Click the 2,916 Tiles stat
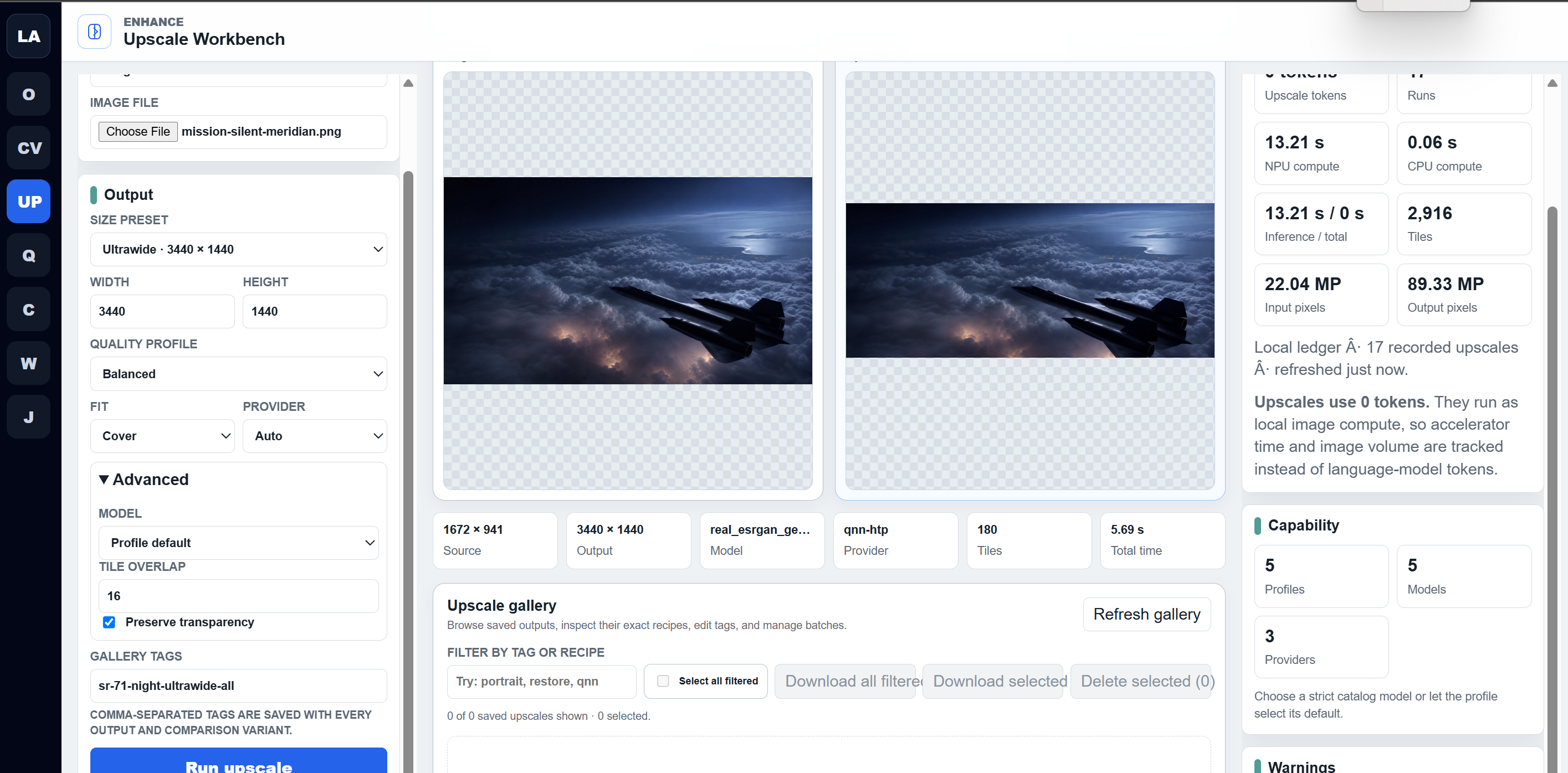 tap(1464, 224)
